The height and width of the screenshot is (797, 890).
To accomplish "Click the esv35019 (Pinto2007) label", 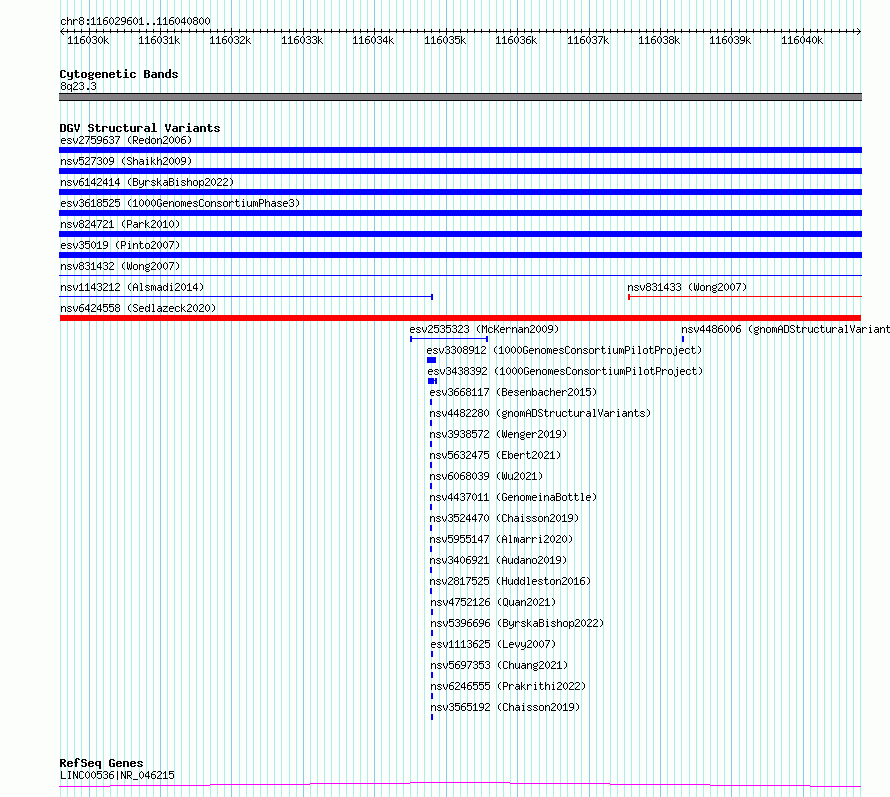I will 120,245.
